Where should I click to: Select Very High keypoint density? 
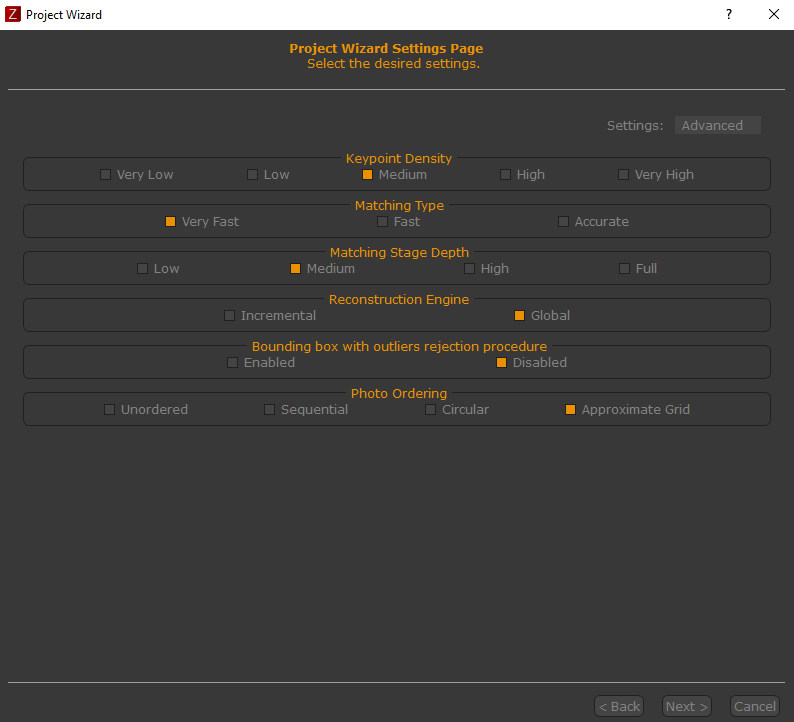[x=624, y=175]
